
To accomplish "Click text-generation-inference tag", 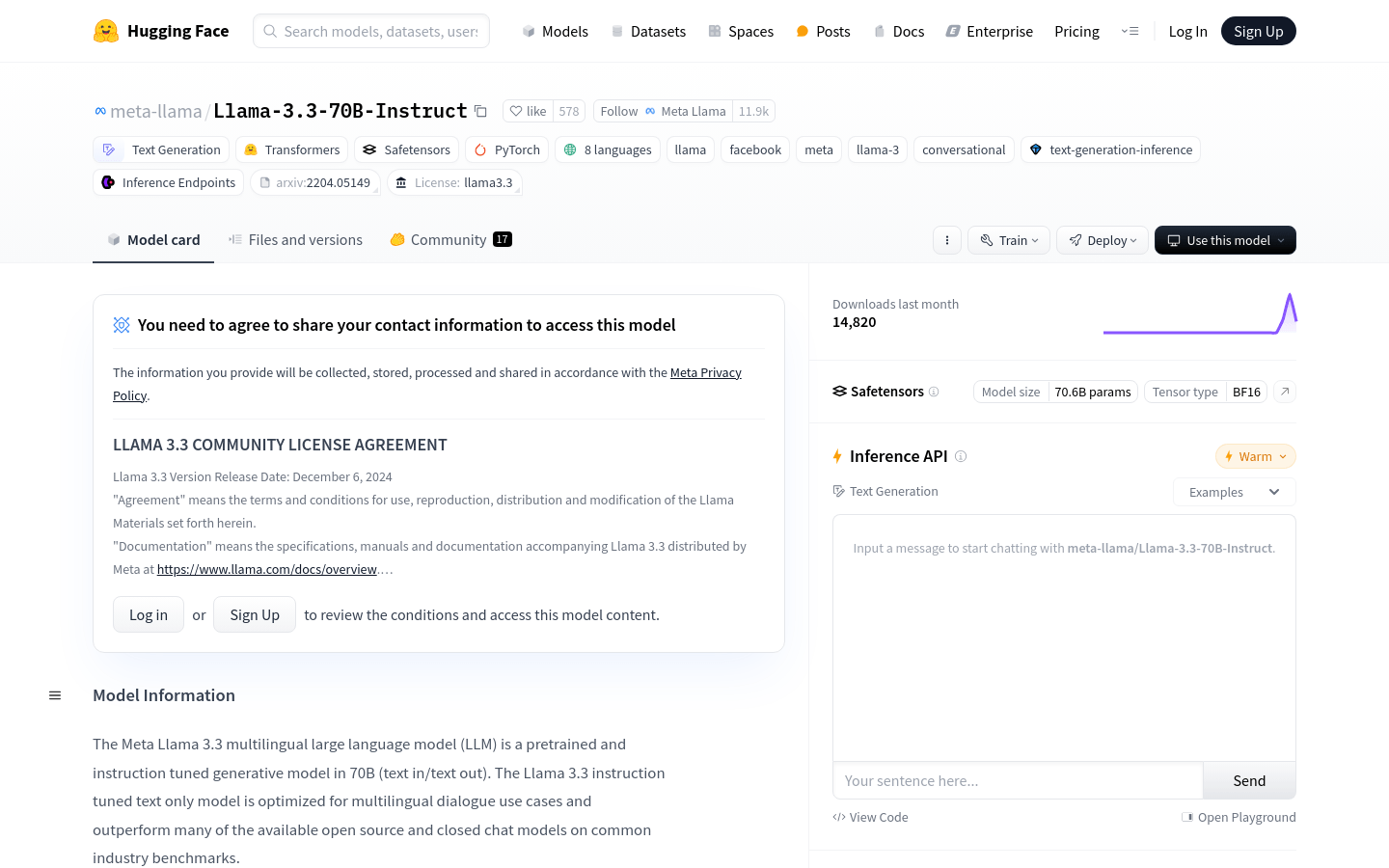I will (x=1110, y=149).
